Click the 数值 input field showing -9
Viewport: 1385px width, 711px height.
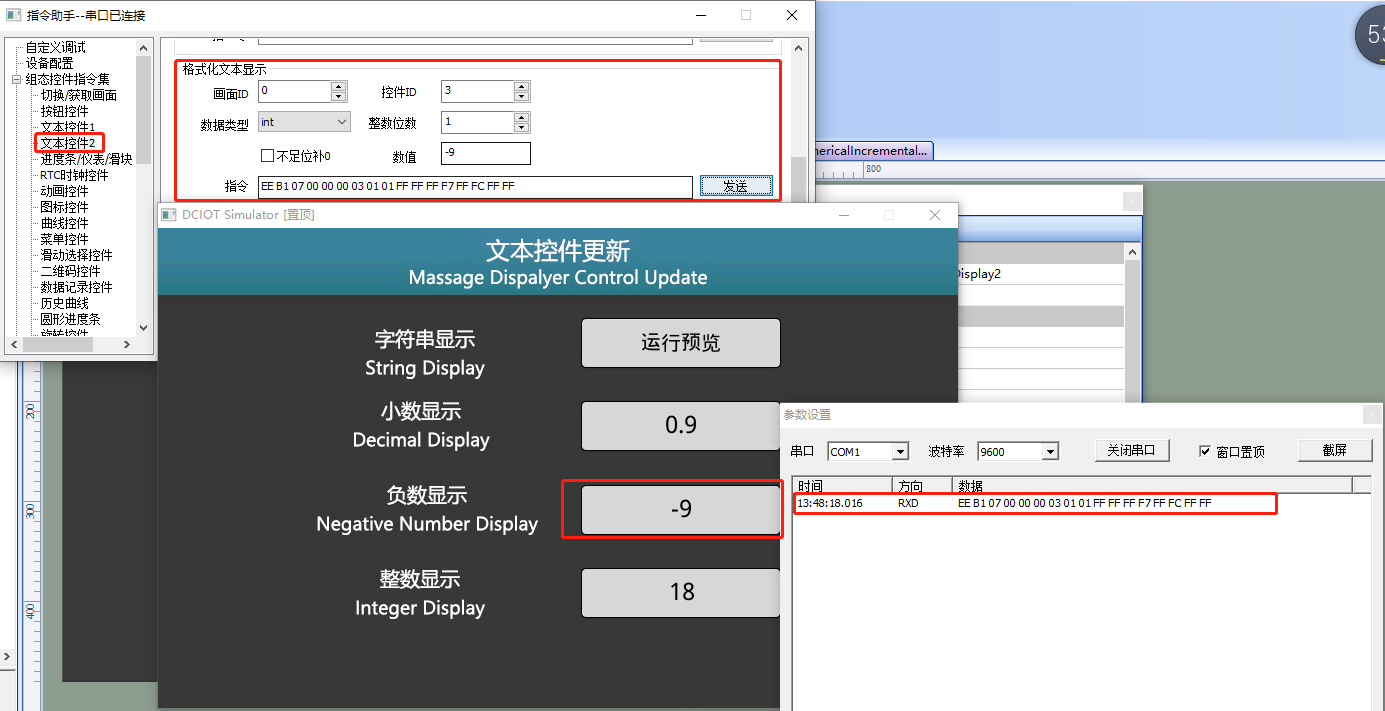pyautogui.click(x=485, y=154)
